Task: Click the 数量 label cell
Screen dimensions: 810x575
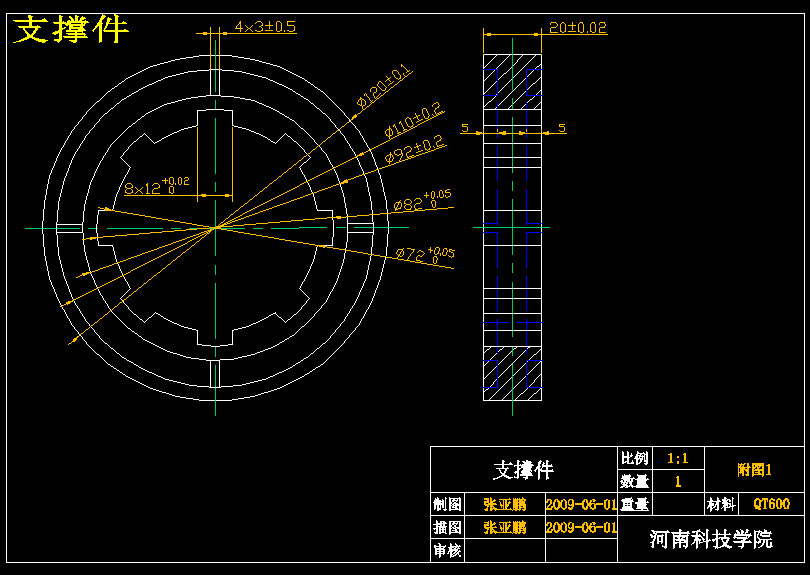Action: click(x=634, y=481)
